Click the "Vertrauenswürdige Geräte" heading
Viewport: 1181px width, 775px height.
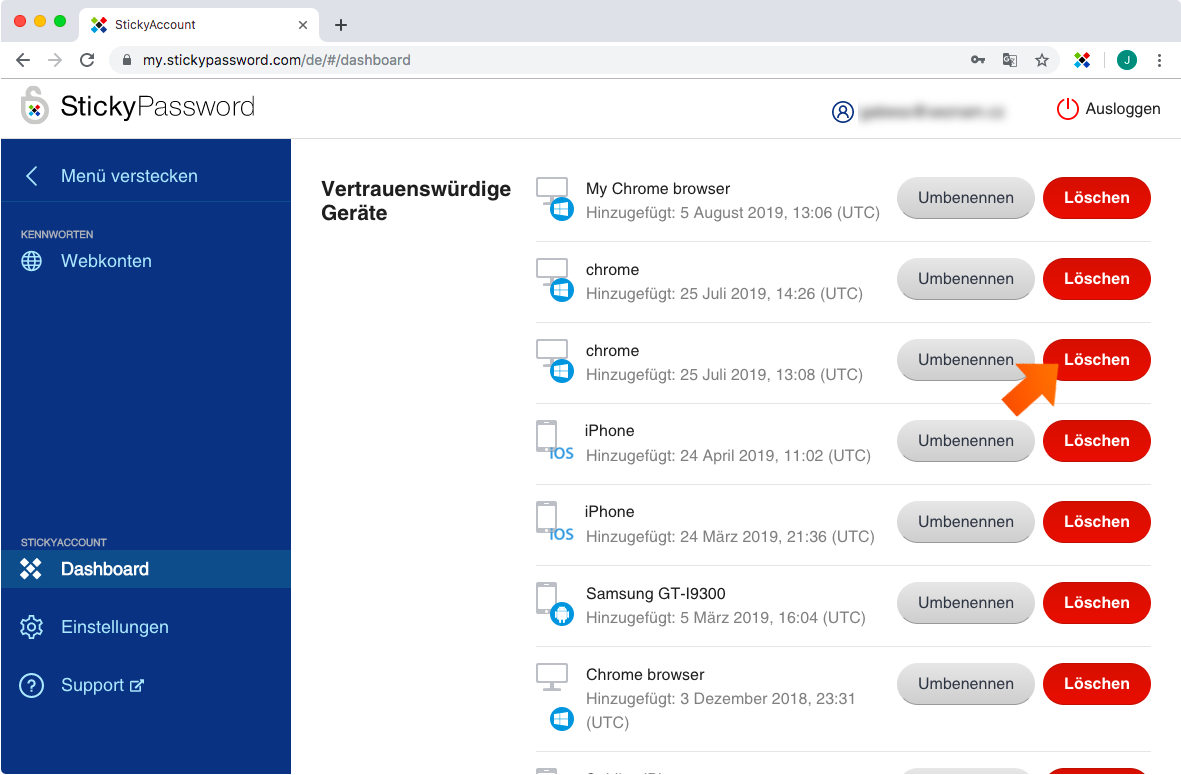pyautogui.click(x=417, y=201)
